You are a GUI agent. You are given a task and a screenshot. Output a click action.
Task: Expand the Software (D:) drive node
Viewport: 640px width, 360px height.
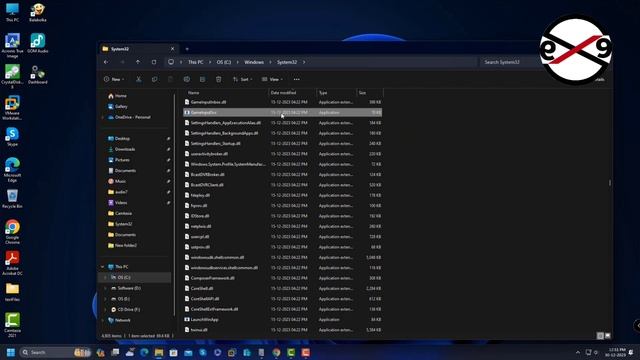[106, 288]
